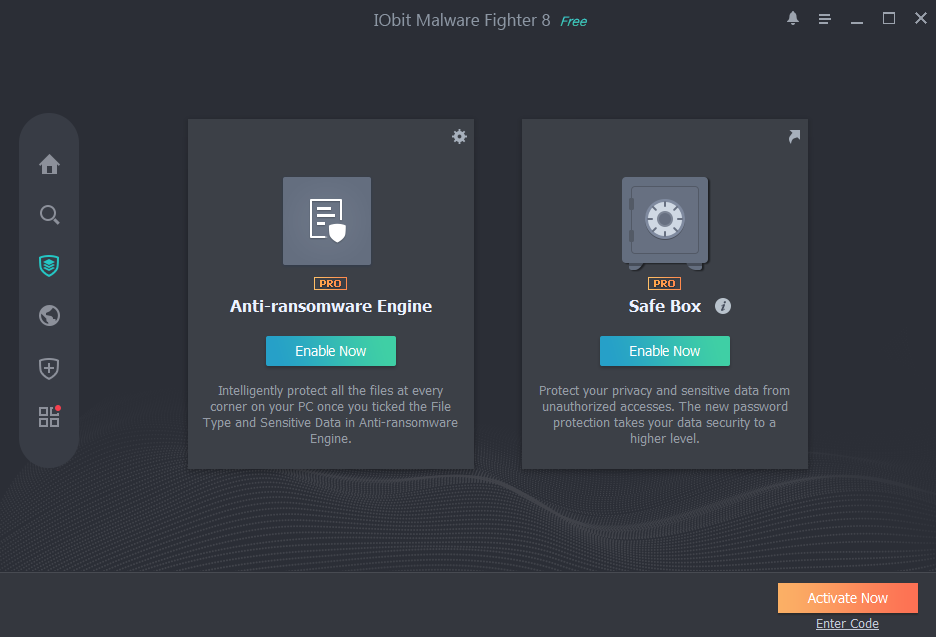Image resolution: width=936 pixels, height=637 pixels.
Task: Open the hamburger options menu
Action: [x=825, y=19]
